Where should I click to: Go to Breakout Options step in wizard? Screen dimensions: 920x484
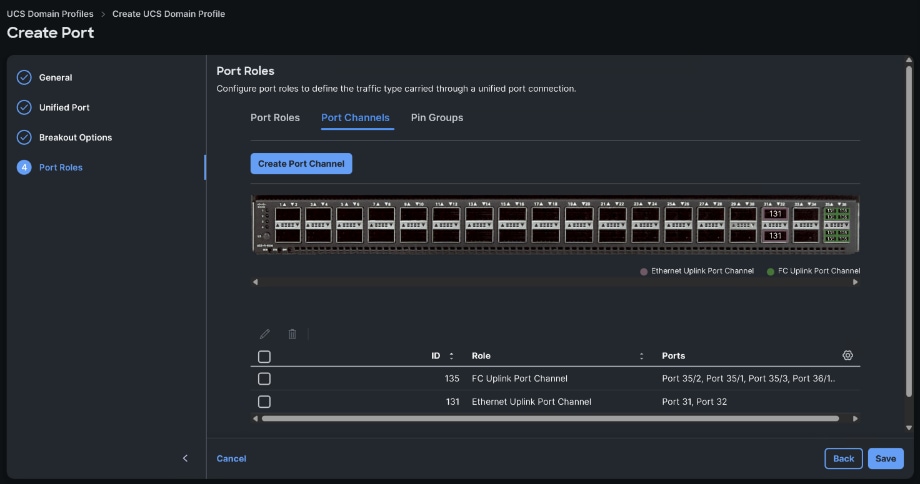pyautogui.click(x=75, y=137)
